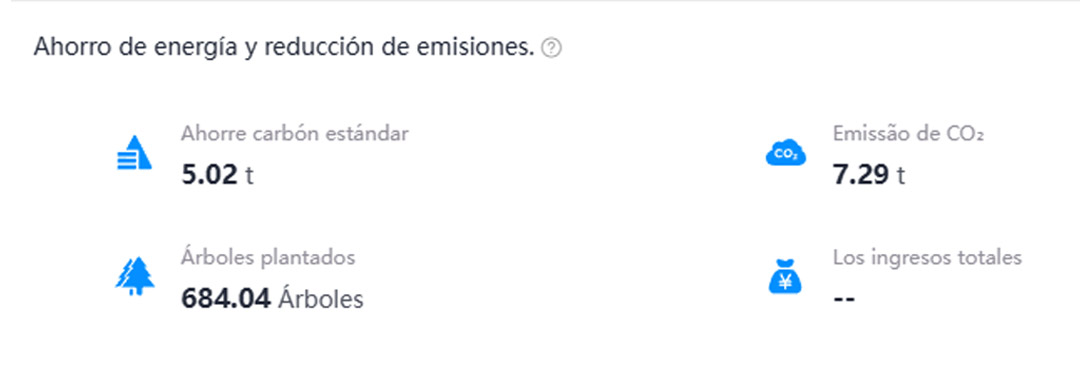Click the 7.29 CO₂ emission value
1080x374 pixels.
coord(861,175)
